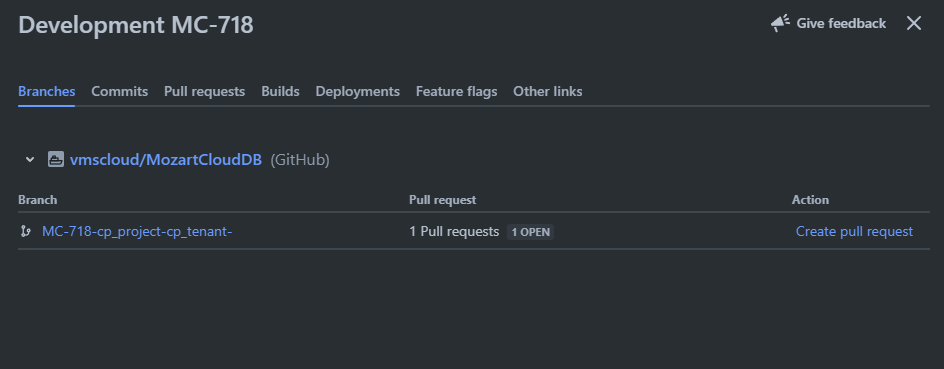This screenshot has height=369, width=944.
Task: Click the megaphone feedback icon
Action: coord(780,23)
